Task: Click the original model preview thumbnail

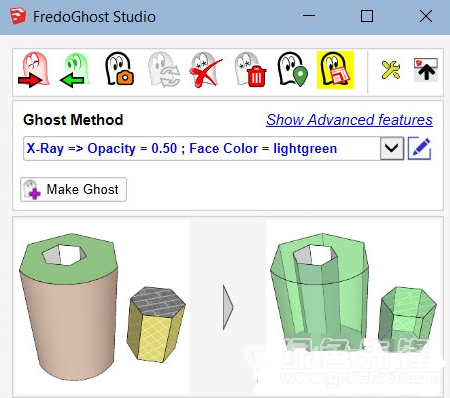Action: click(102, 307)
